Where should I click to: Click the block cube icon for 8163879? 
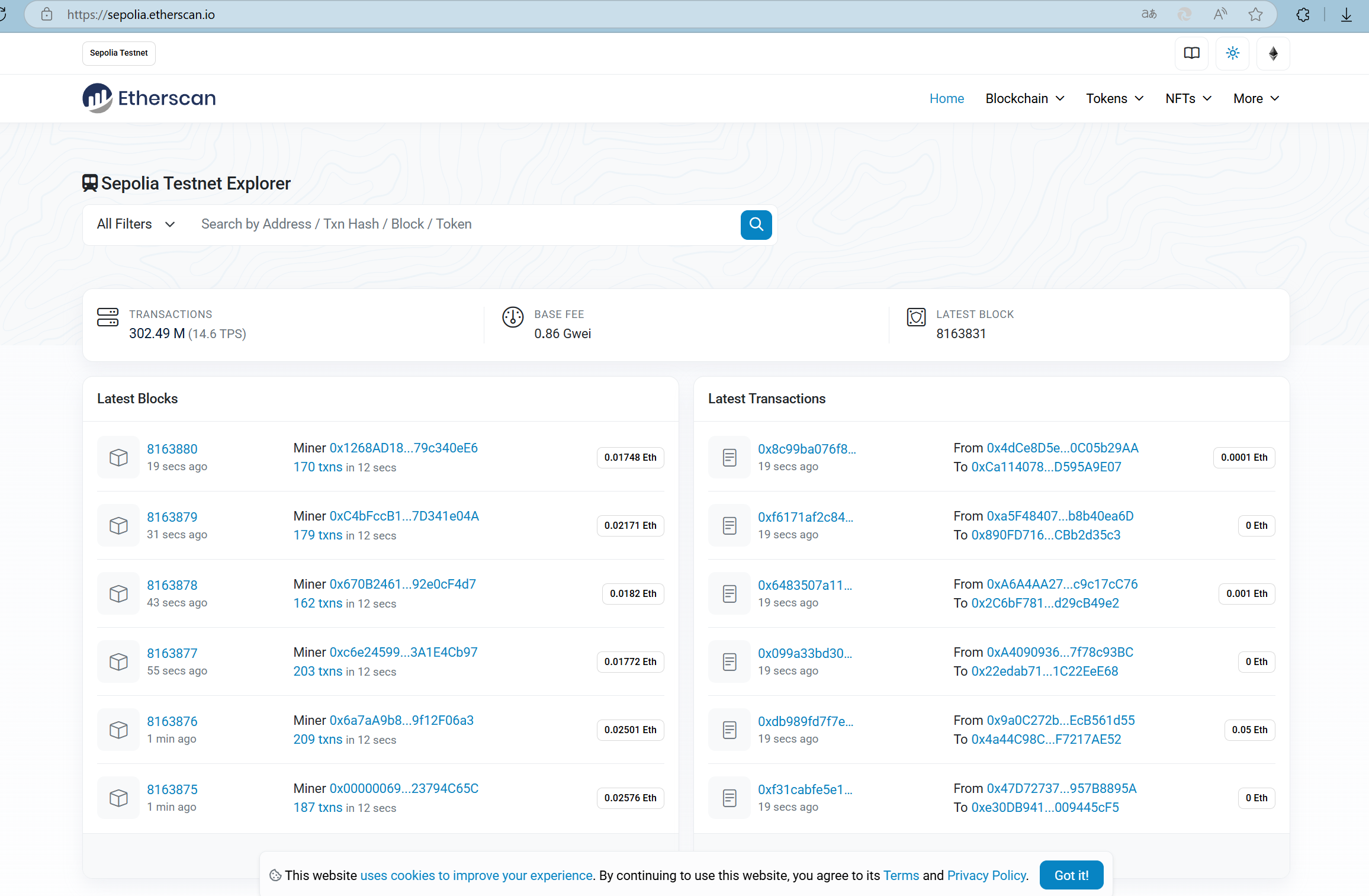[x=118, y=525]
